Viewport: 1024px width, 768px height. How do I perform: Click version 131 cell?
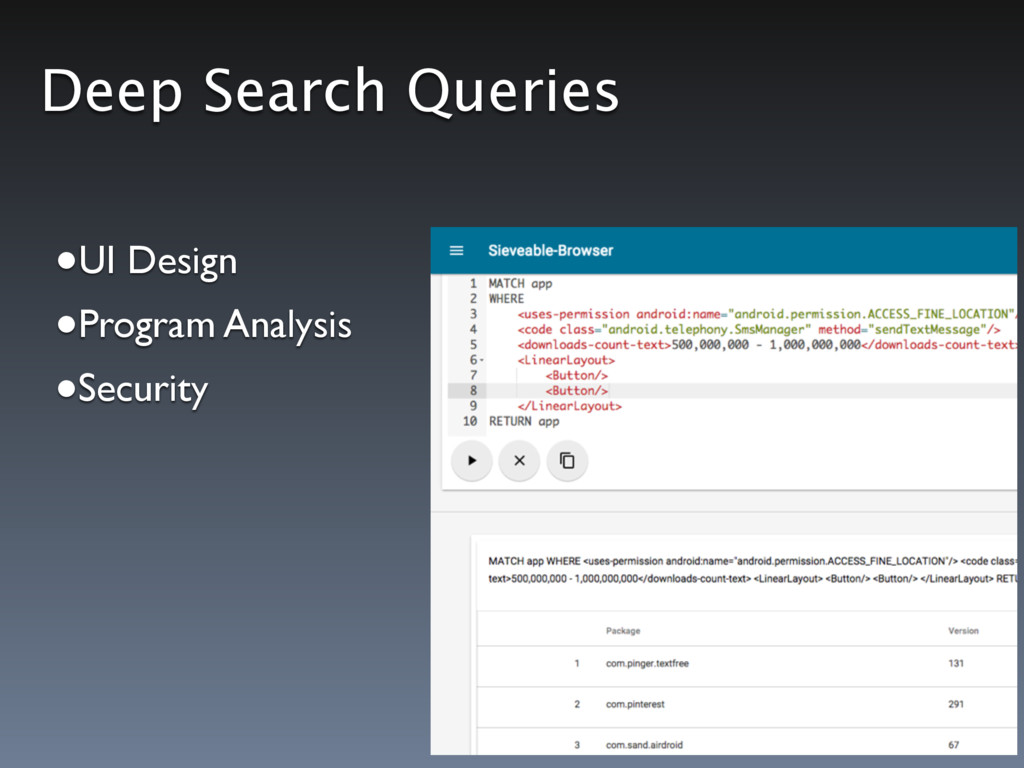[956, 664]
